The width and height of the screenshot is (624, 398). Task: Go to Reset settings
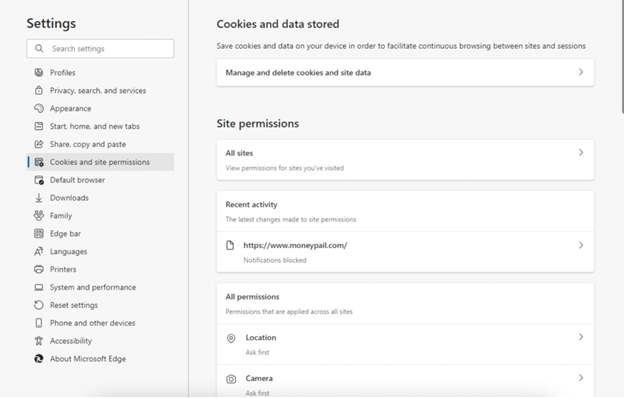(x=100, y=305)
